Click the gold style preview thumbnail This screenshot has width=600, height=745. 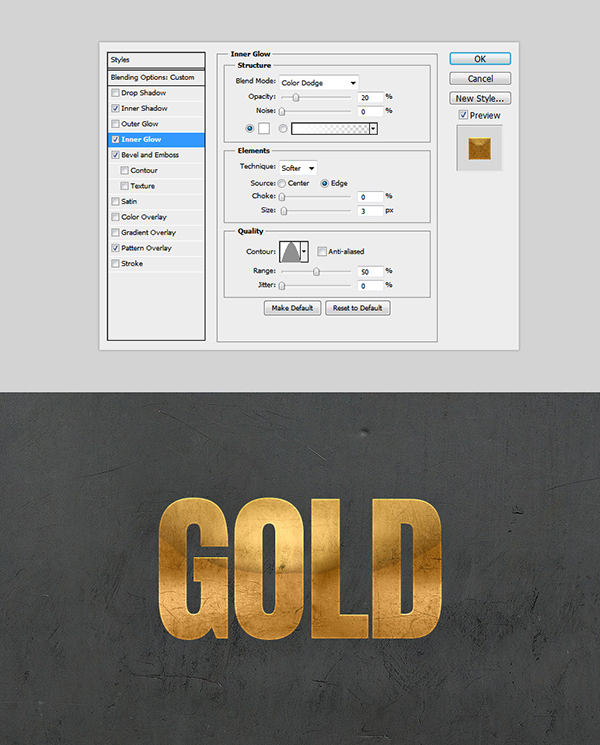tap(479, 148)
